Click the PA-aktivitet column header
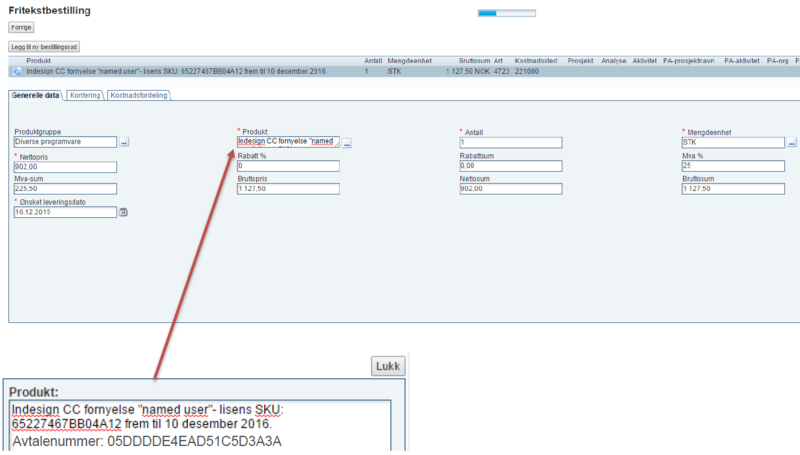Viewport: 800px width, 455px height. point(741,61)
